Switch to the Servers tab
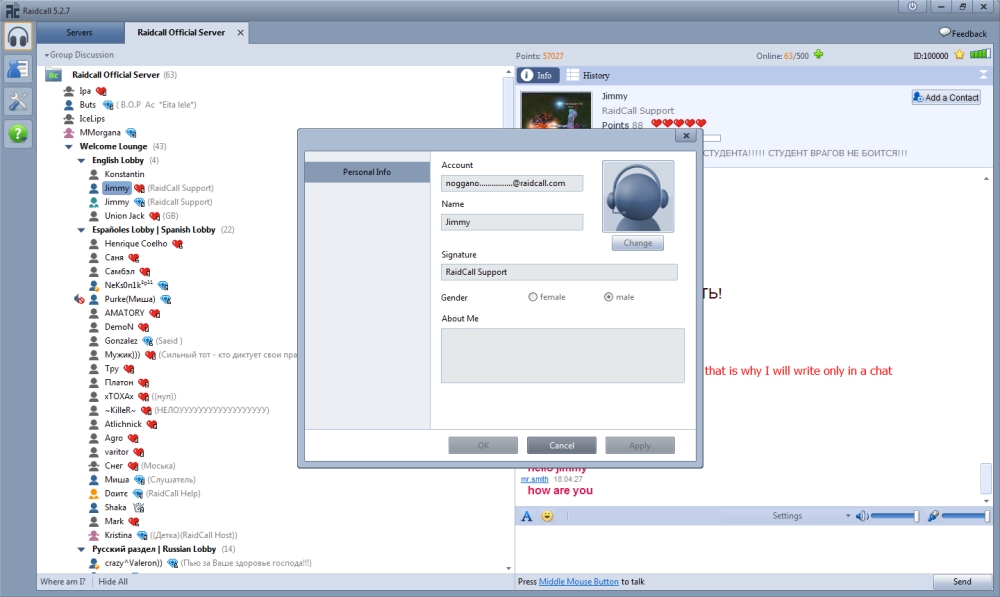 (79, 33)
